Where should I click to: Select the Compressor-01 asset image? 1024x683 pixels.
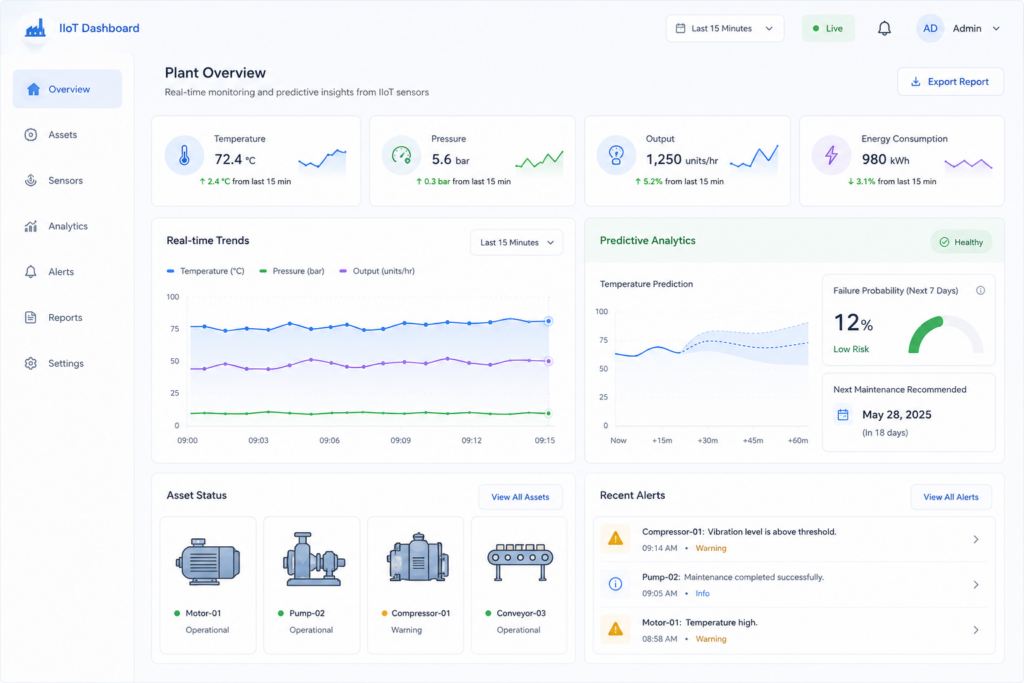pos(417,558)
